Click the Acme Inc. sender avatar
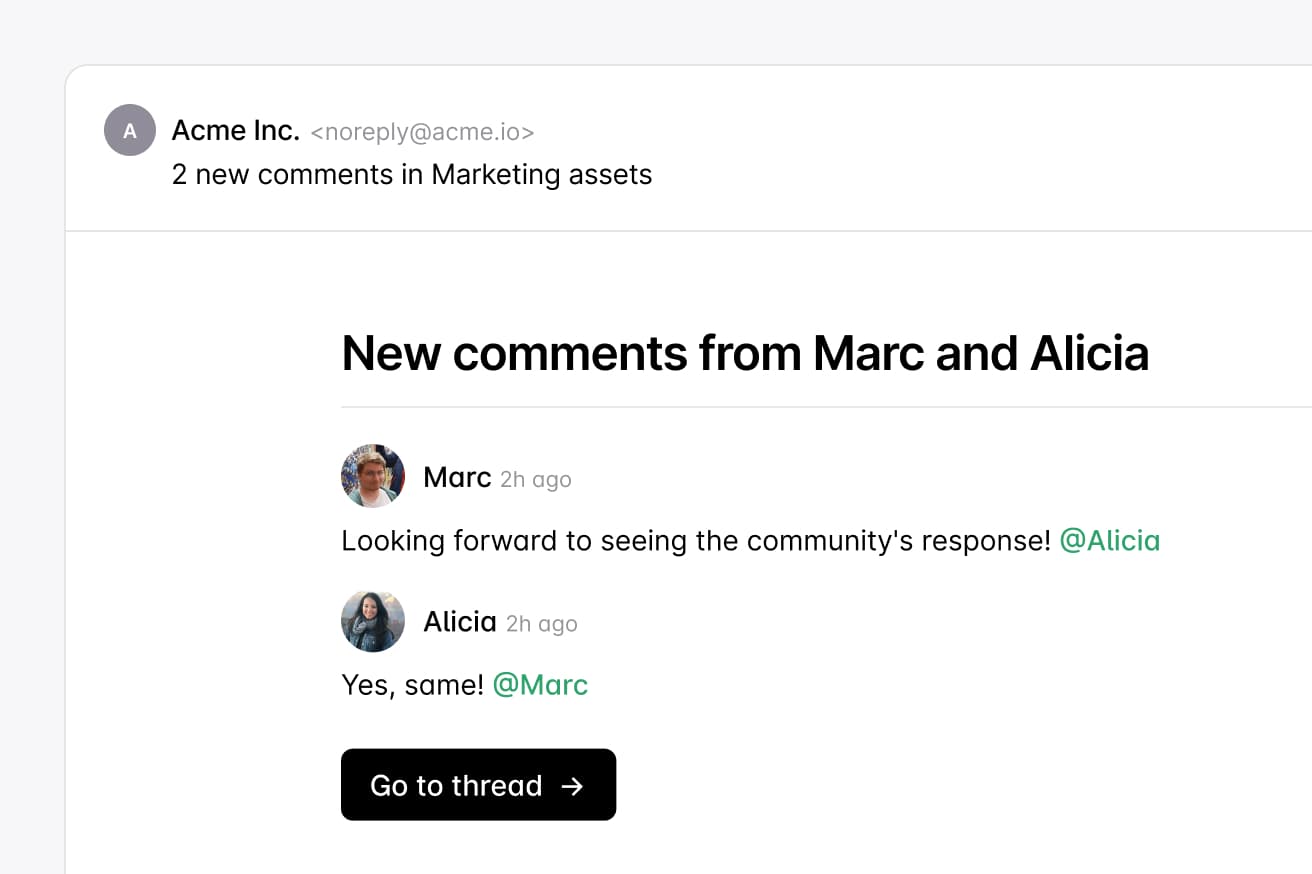Image resolution: width=1312 pixels, height=874 pixels. [130, 130]
